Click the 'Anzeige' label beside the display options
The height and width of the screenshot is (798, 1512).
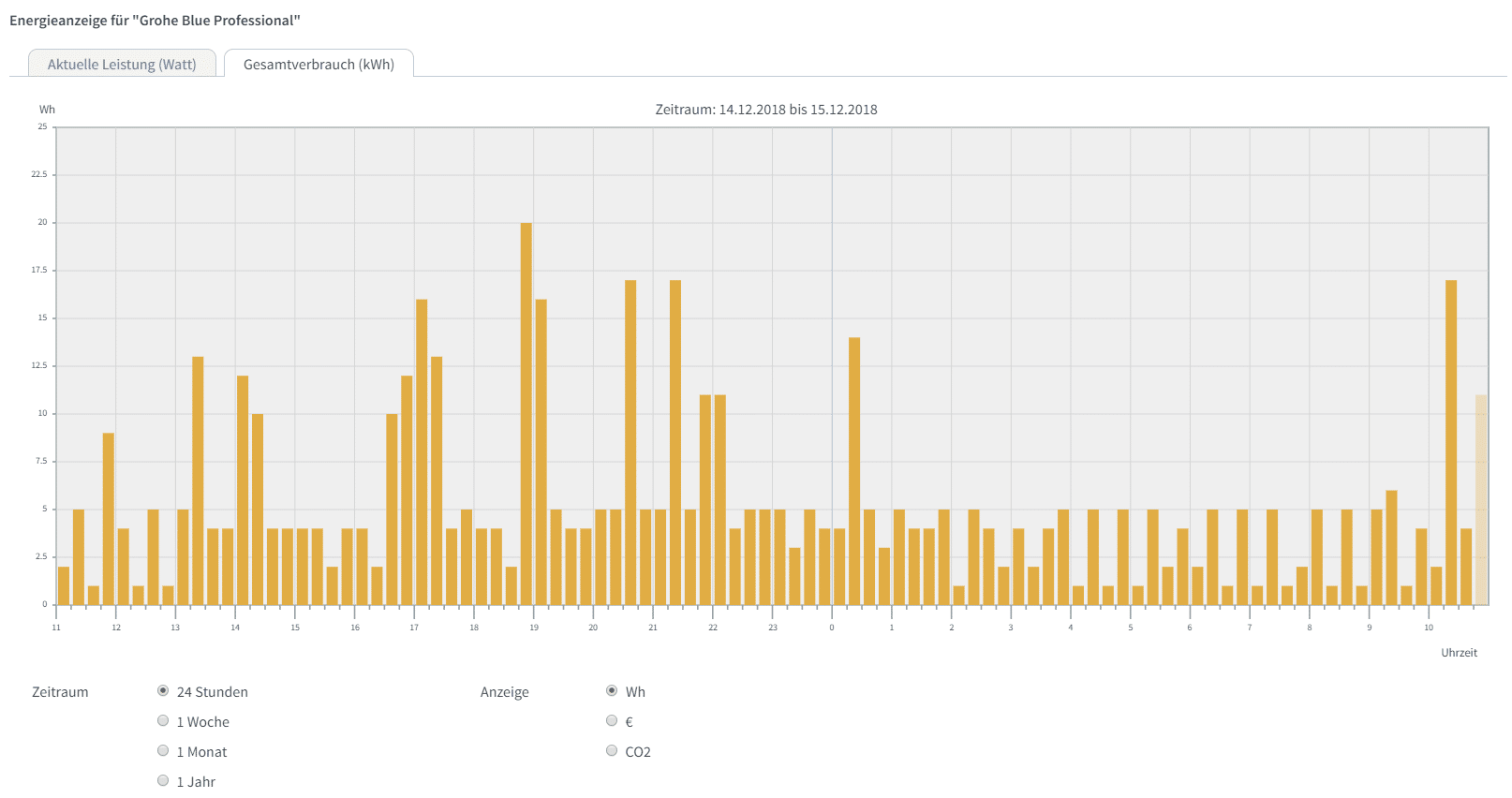(x=505, y=692)
